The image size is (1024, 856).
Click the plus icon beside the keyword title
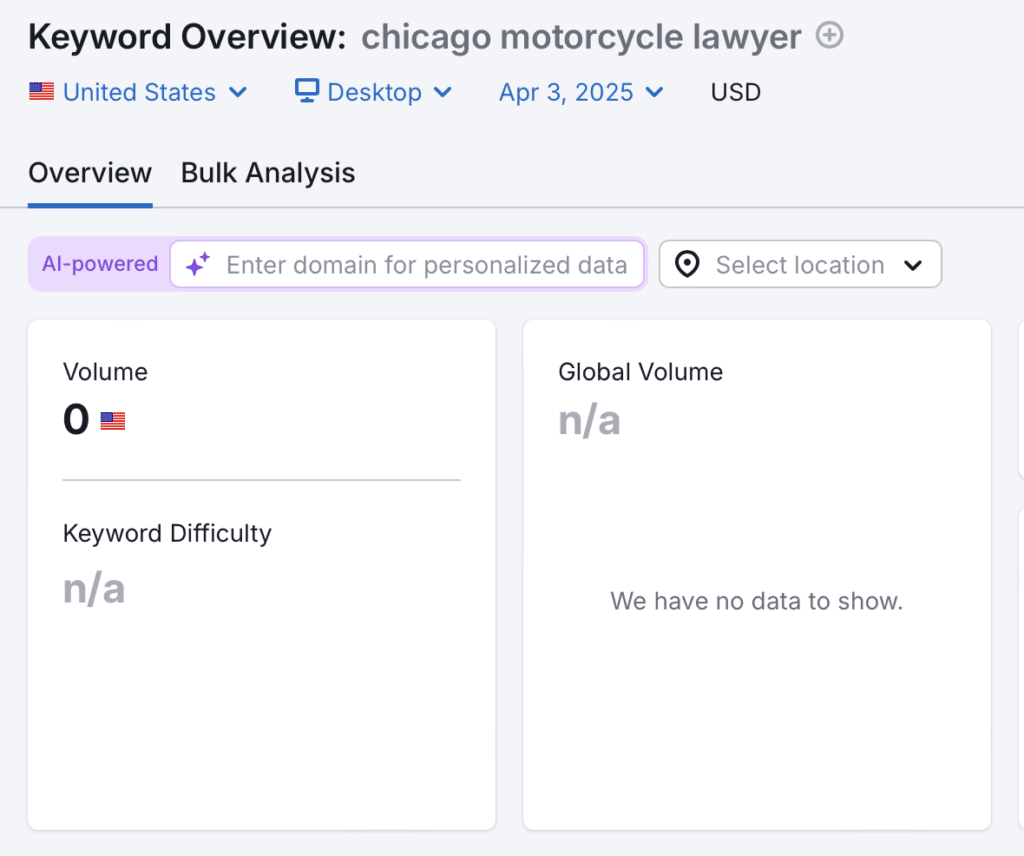coord(829,35)
